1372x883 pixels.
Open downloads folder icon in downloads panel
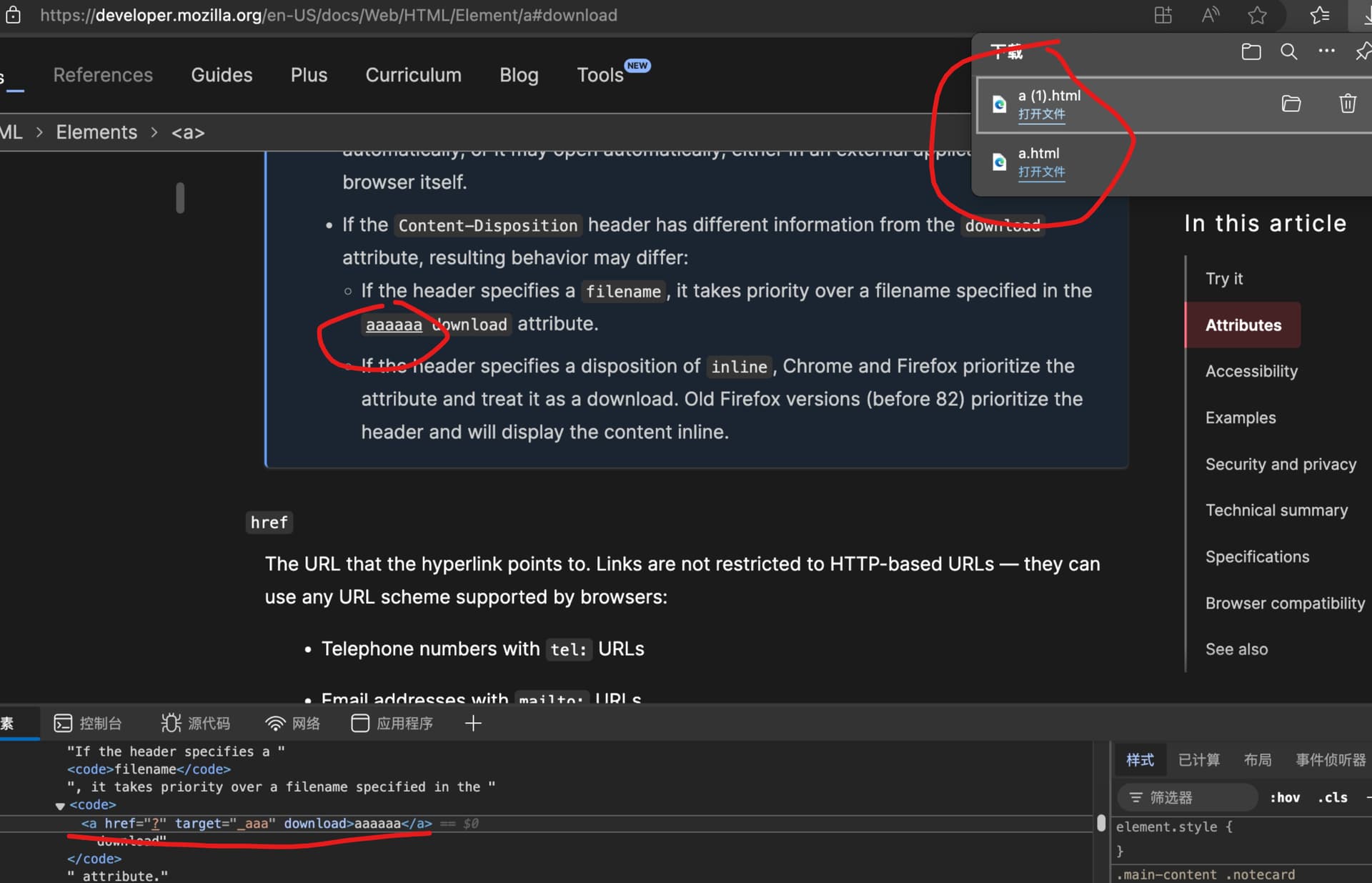click(x=1251, y=51)
